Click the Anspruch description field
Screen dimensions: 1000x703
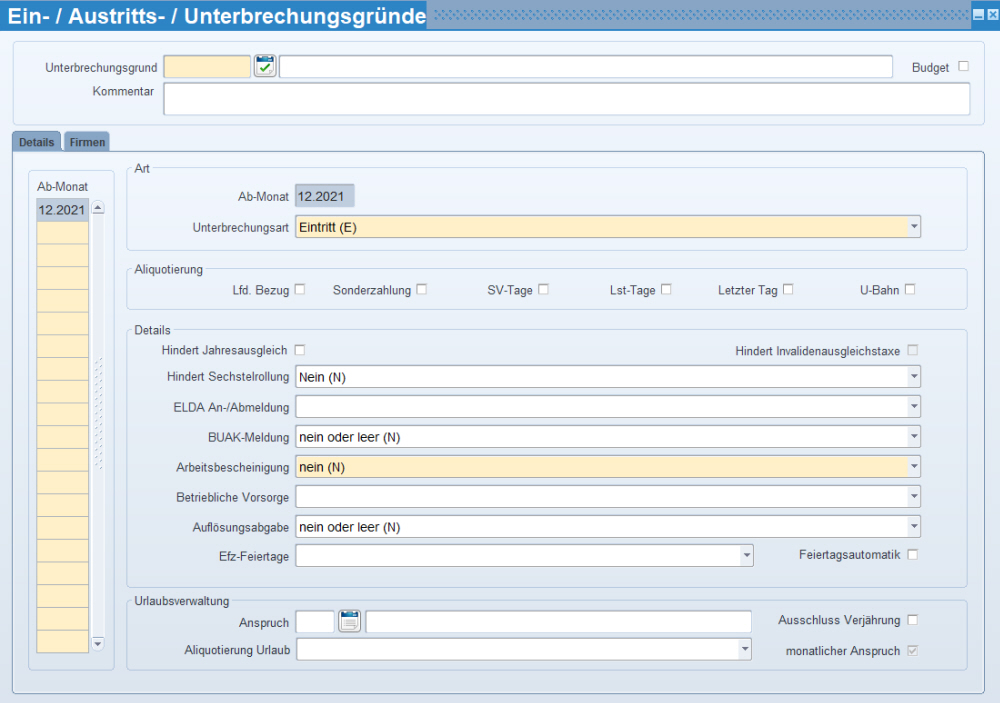point(558,621)
